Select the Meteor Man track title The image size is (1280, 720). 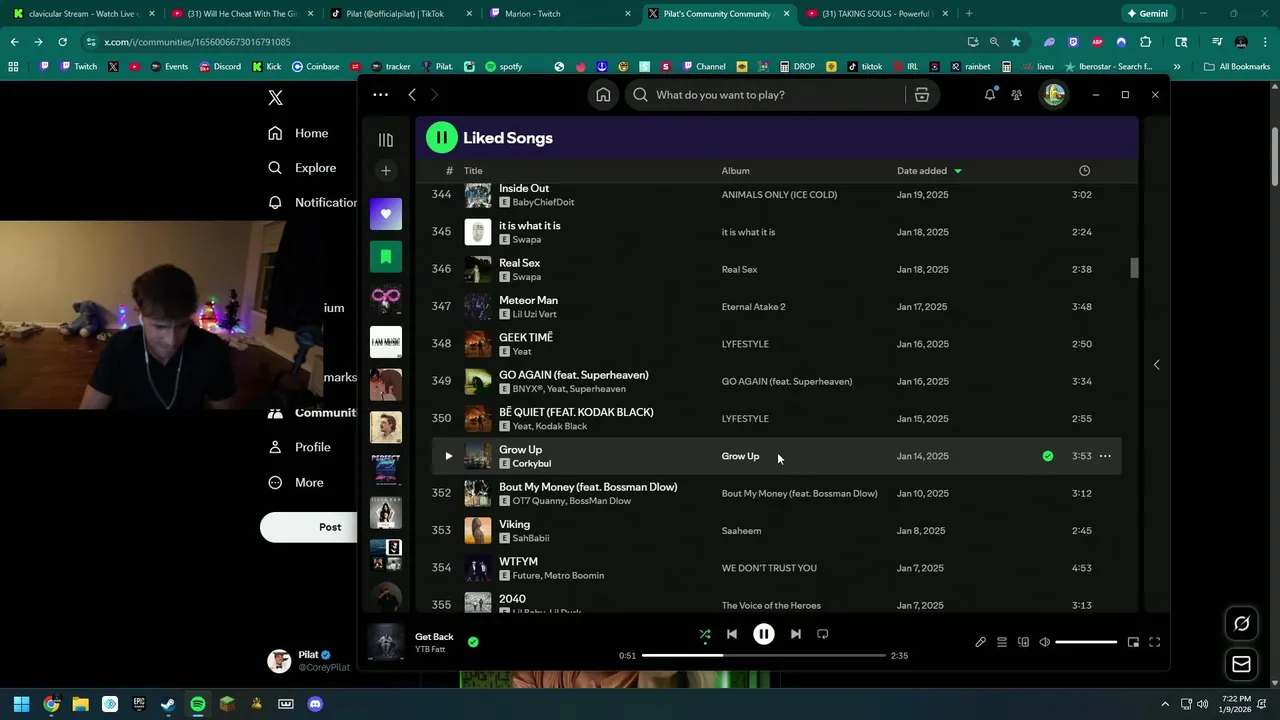pos(528,300)
